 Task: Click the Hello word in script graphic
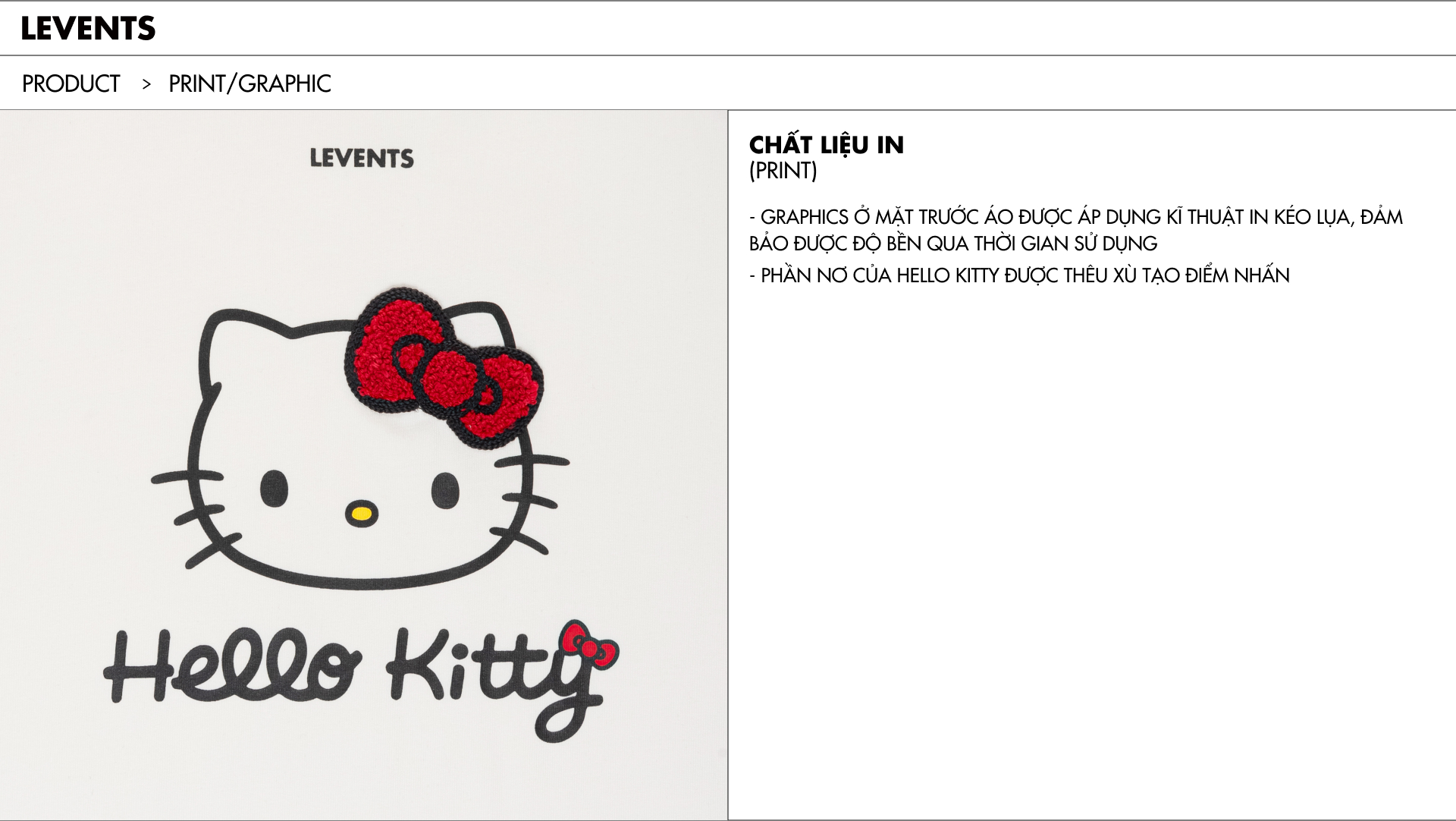233,664
